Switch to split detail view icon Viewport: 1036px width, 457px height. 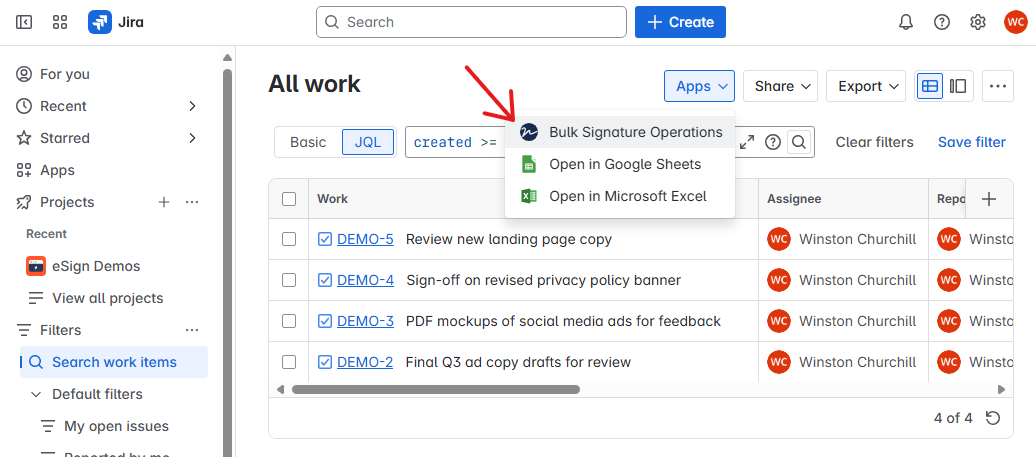958,86
